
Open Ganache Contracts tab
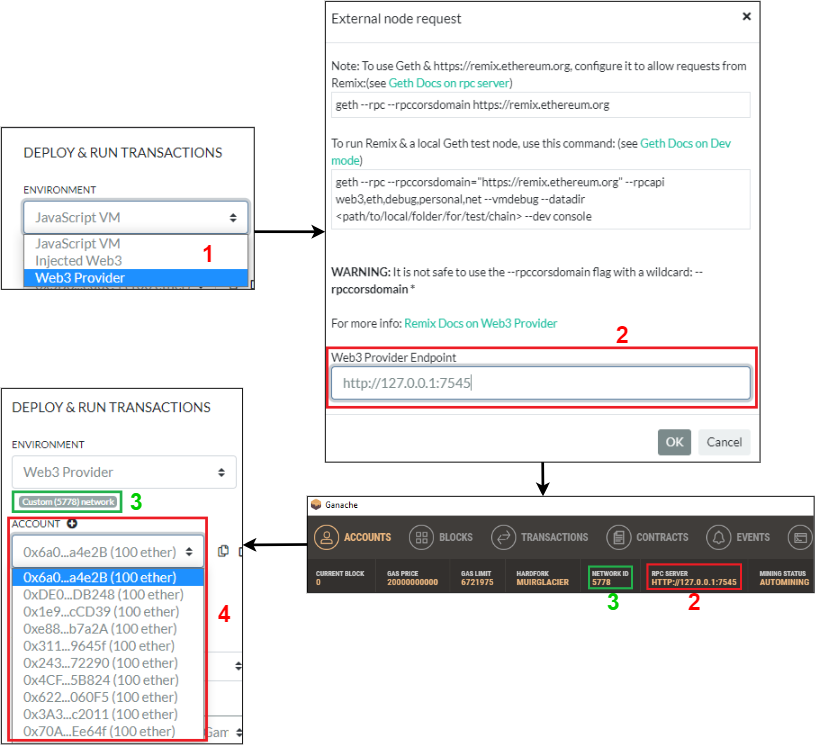click(x=647, y=537)
